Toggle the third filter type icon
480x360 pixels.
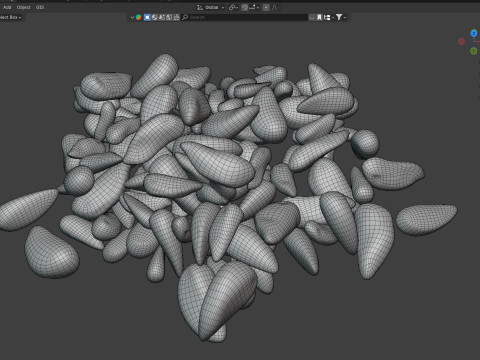162,17
